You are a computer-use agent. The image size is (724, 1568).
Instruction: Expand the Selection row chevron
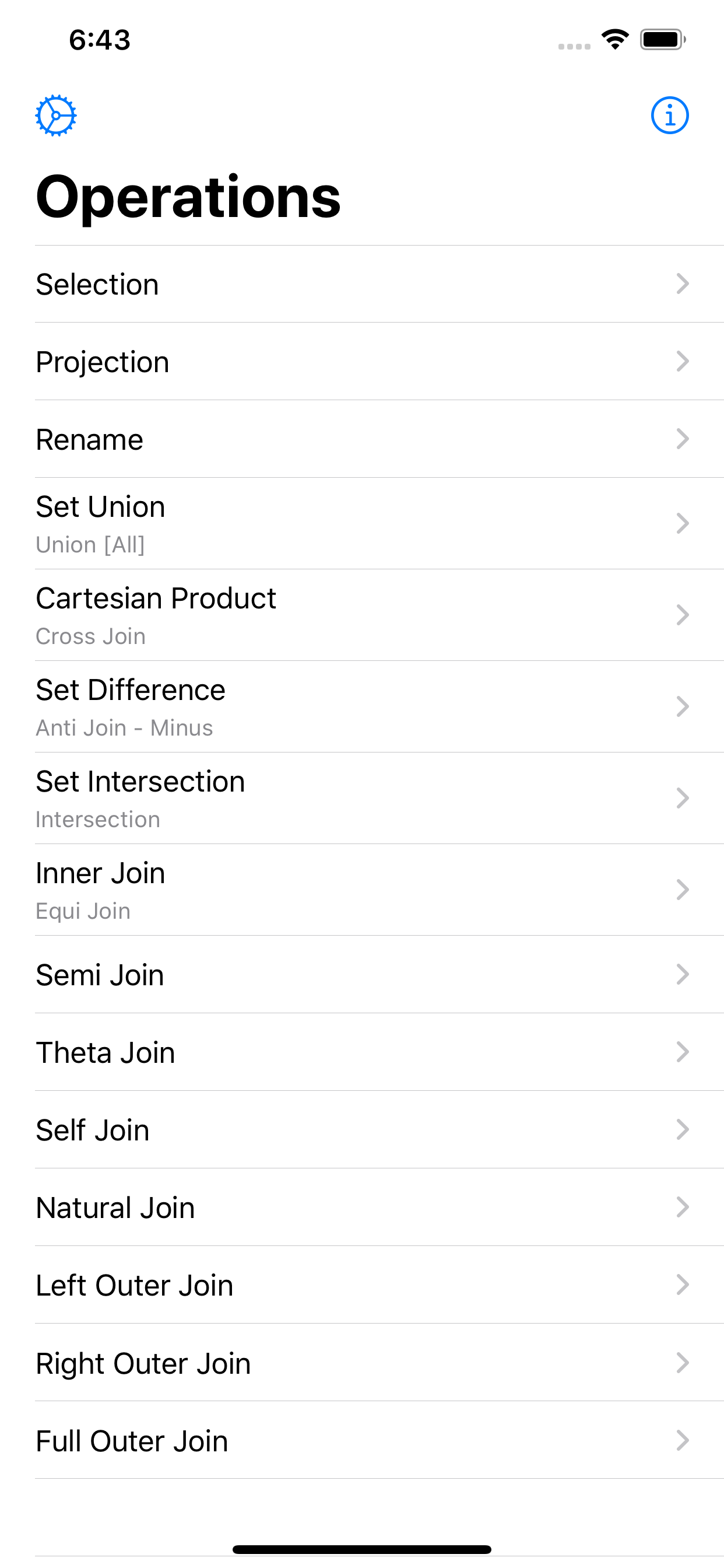coord(683,283)
